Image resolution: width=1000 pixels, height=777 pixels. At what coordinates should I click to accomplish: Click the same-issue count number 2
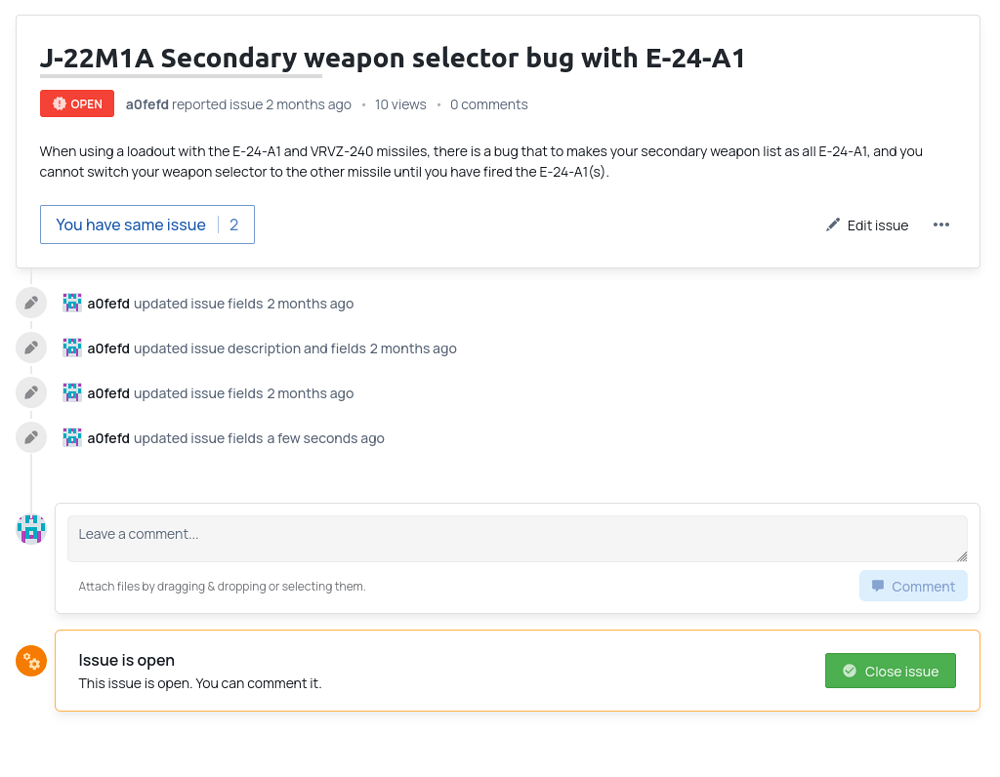click(x=234, y=225)
